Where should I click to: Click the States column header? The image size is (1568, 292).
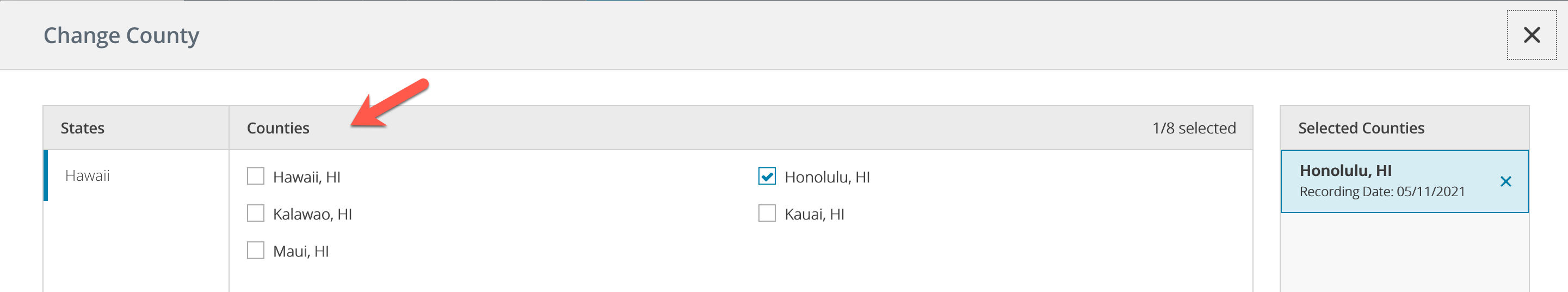[x=82, y=128]
